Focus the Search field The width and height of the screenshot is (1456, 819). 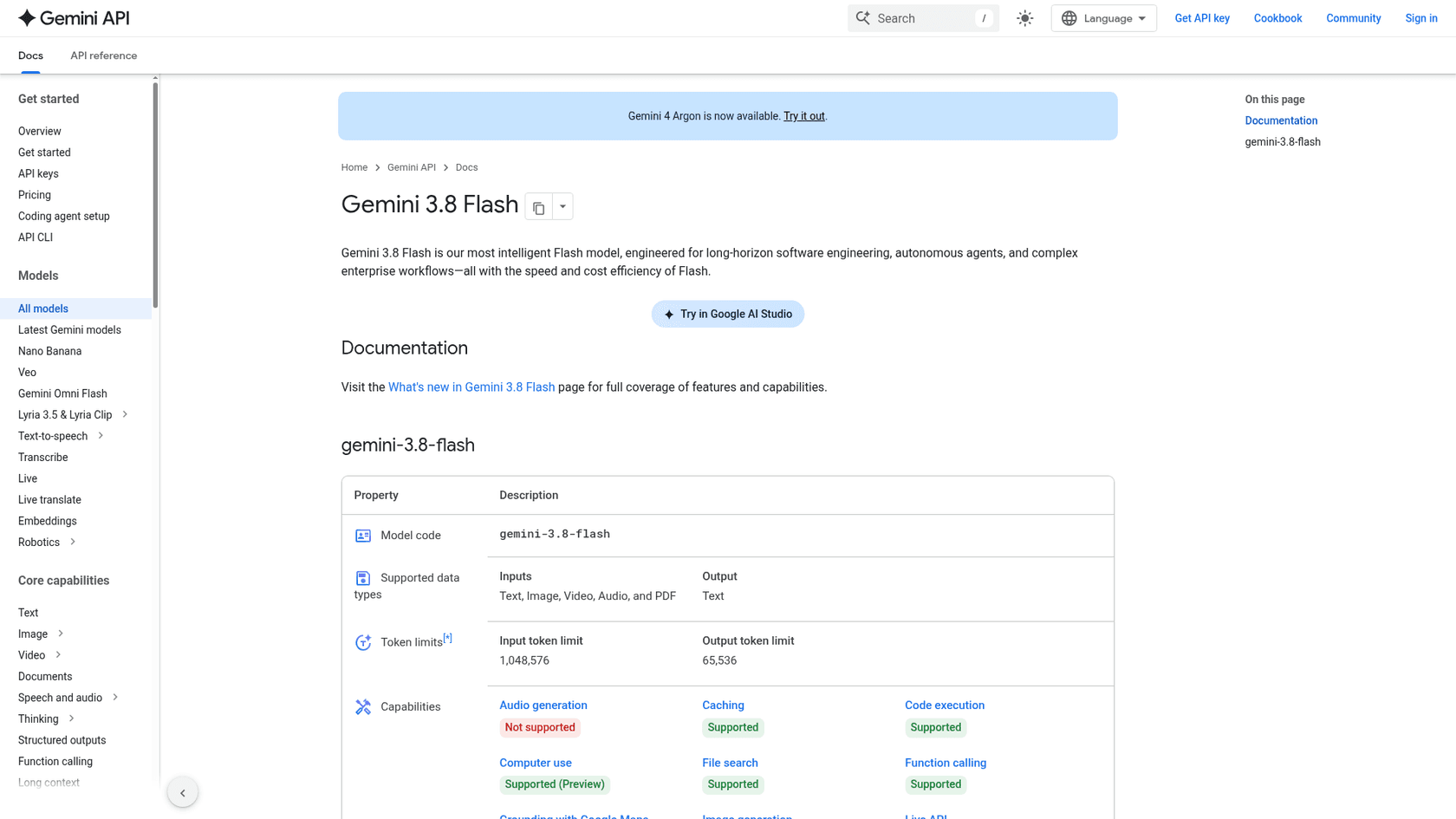click(923, 18)
